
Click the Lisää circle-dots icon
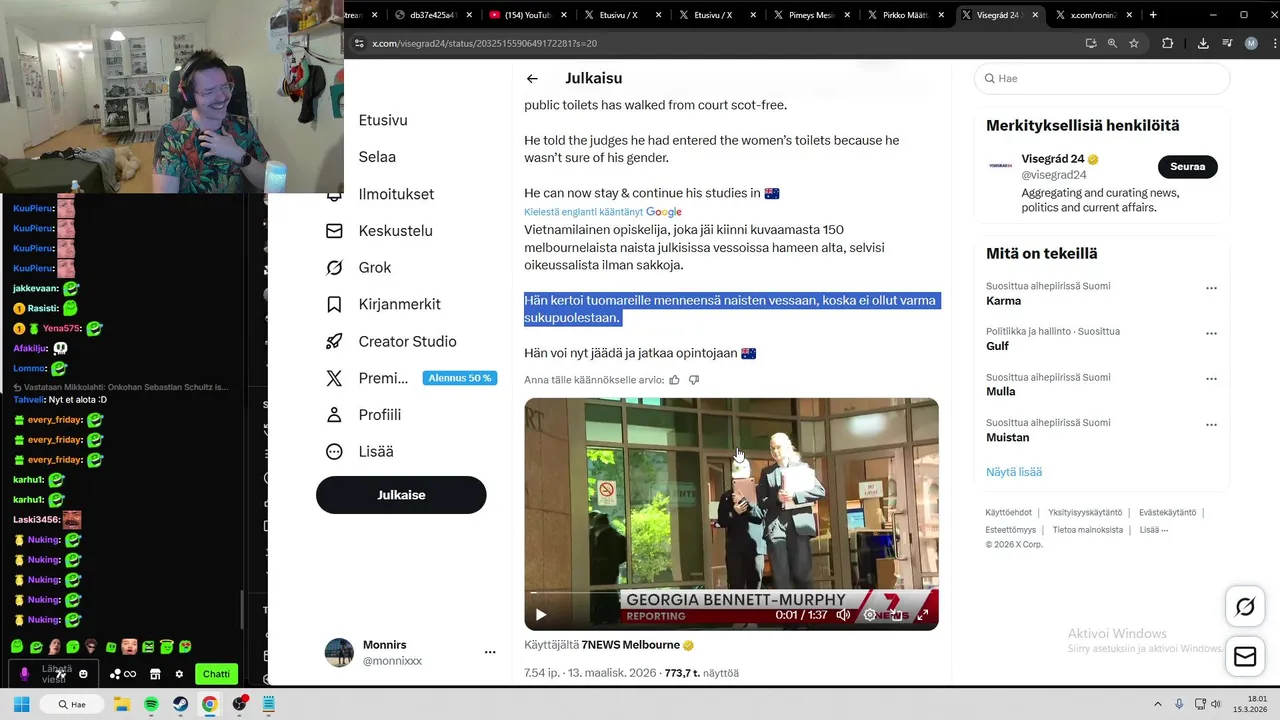click(335, 451)
